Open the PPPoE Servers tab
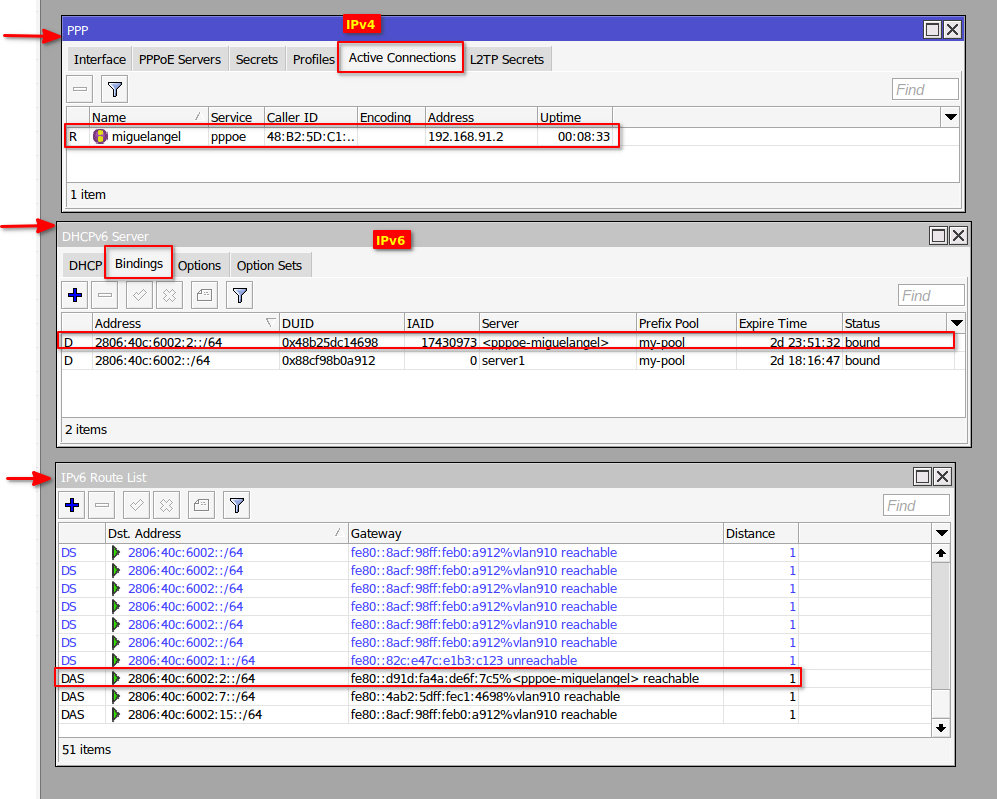This screenshot has width=997, height=799. pyautogui.click(x=180, y=59)
